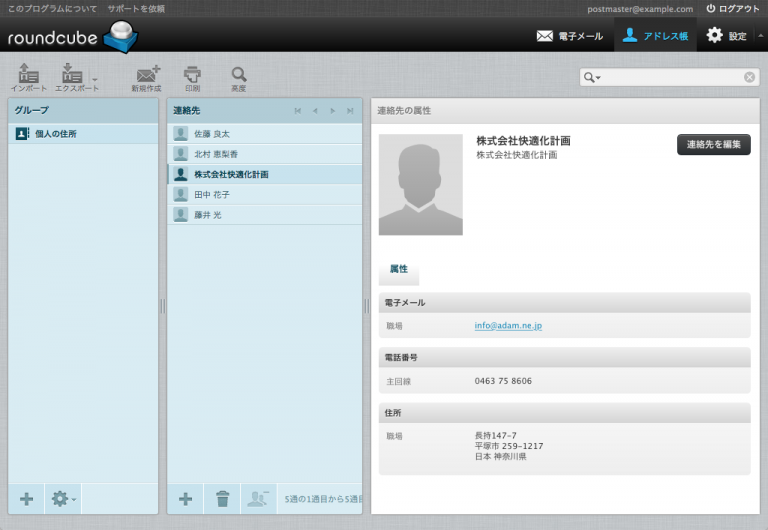The image size is (768, 530).
Task: Open the advanced search magnifier icon
Action: coord(239,76)
